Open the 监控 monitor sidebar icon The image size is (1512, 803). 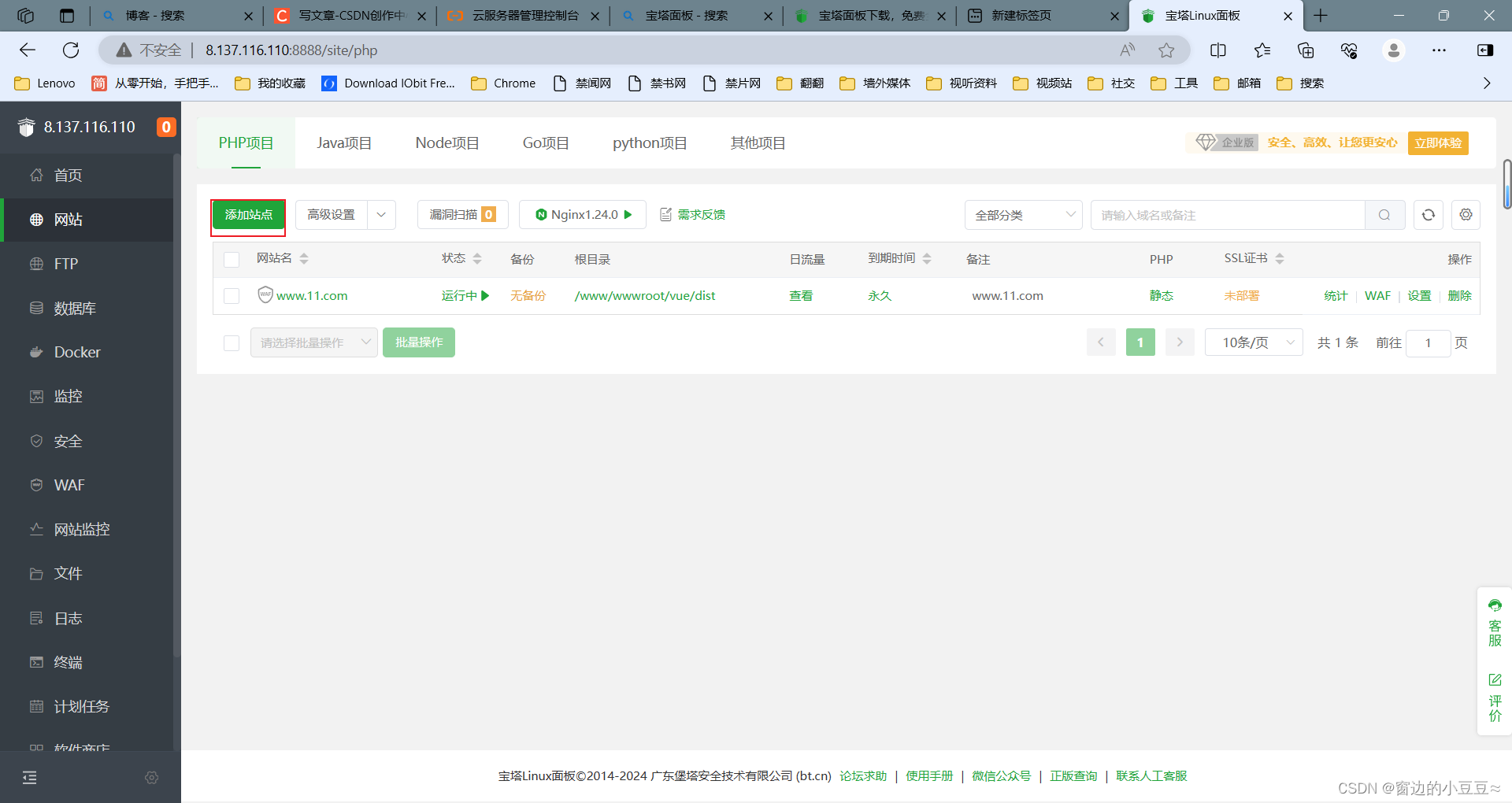pyautogui.click(x=36, y=396)
